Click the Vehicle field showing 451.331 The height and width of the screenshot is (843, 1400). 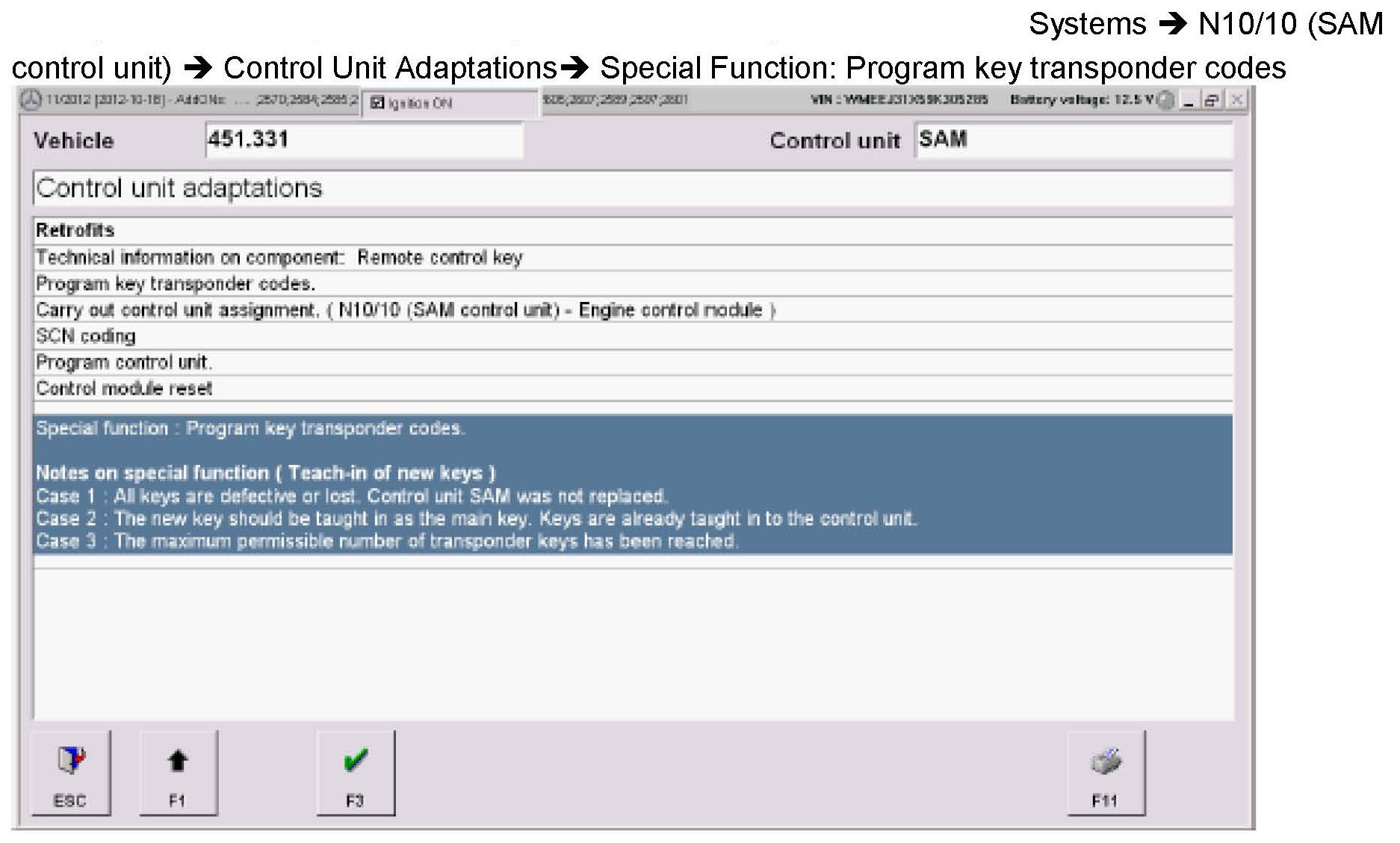coord(364,140)
